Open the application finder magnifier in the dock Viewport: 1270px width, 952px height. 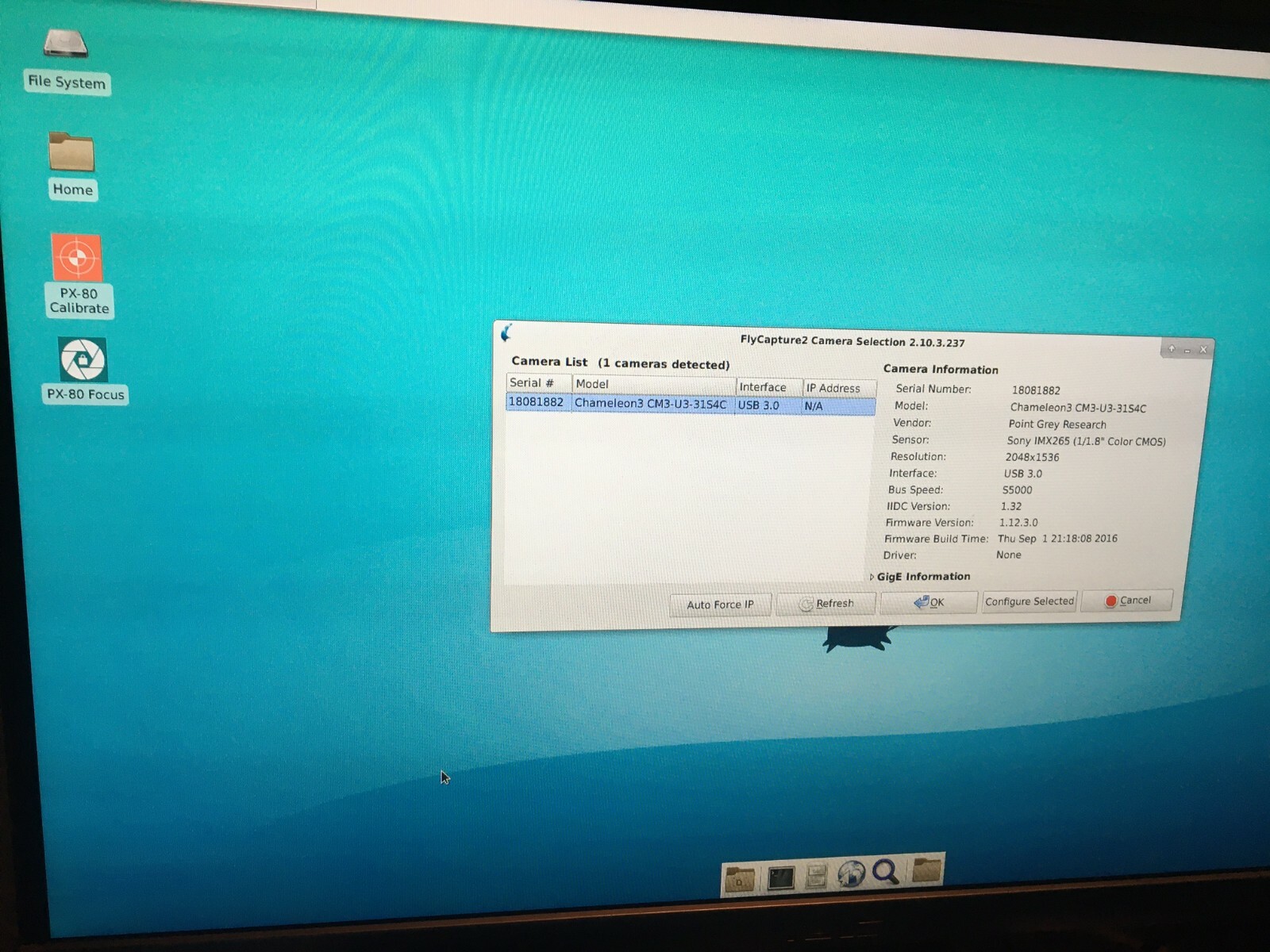tap(886, 872)
